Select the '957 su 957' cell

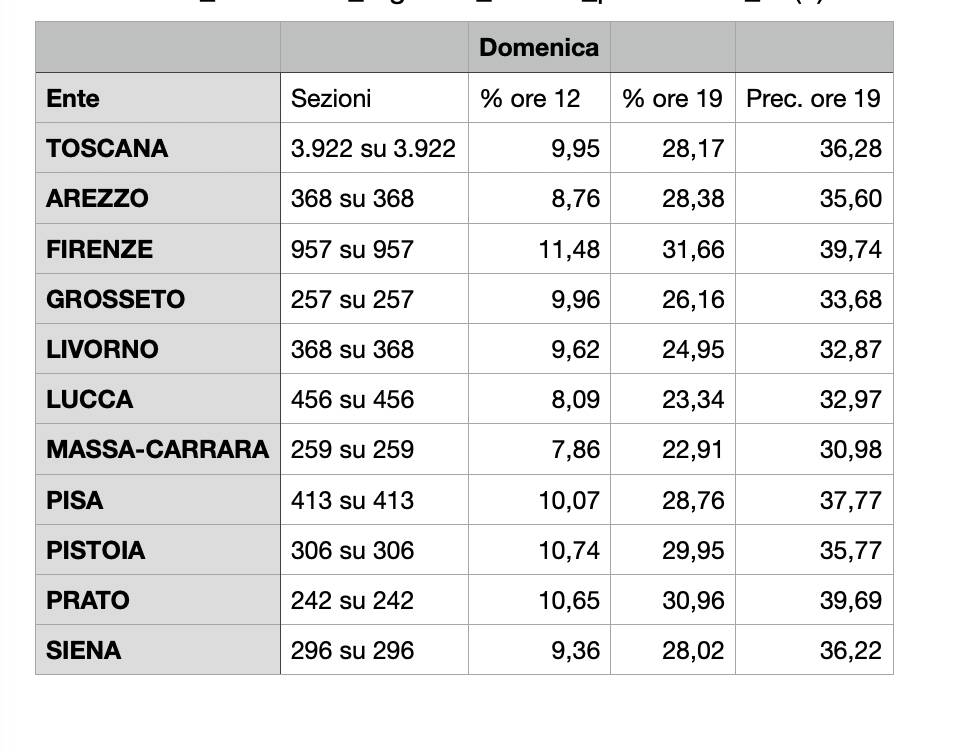pos(352,249)
